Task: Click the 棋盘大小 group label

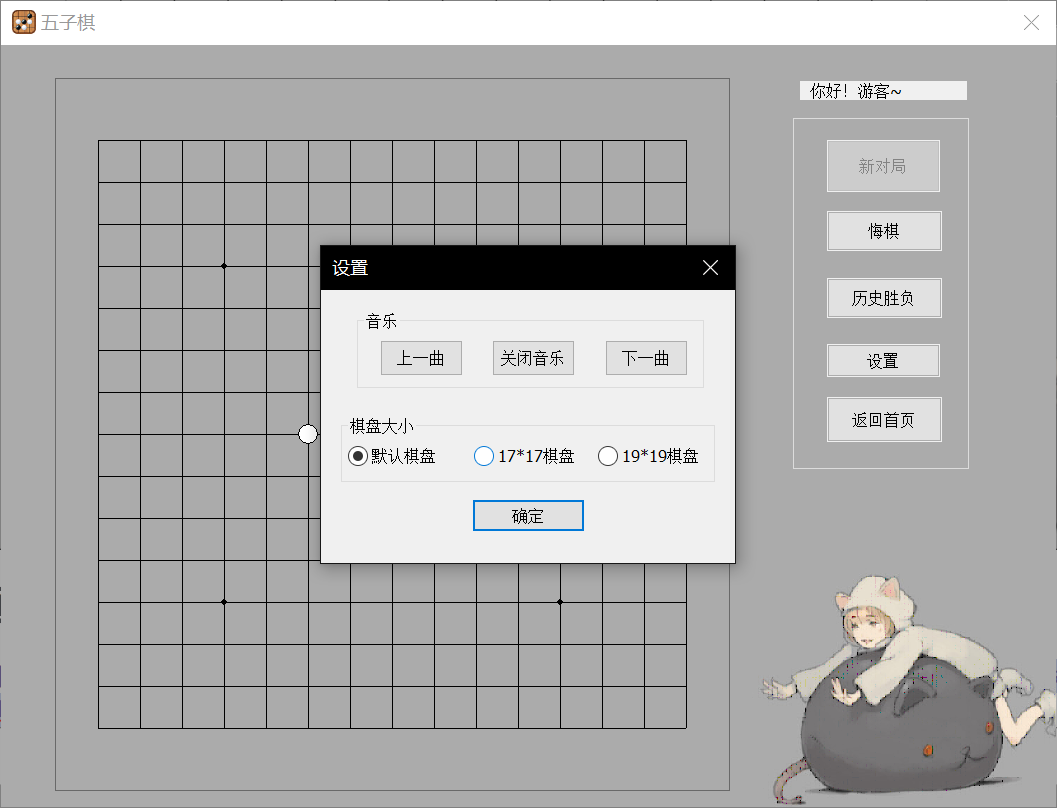Action: [x=381, y=426]
